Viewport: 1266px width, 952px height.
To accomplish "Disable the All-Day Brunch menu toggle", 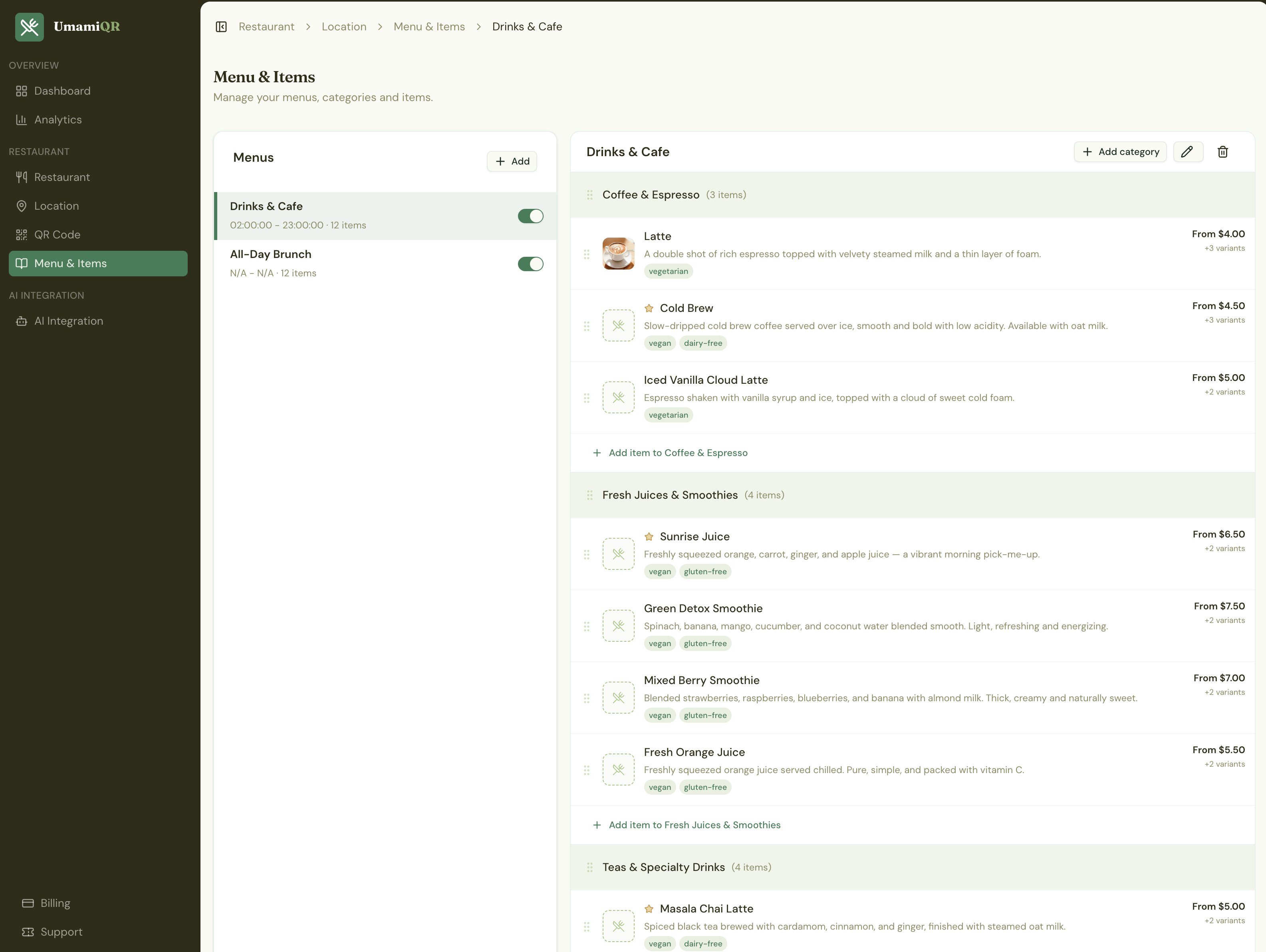I will coord(530,264).
